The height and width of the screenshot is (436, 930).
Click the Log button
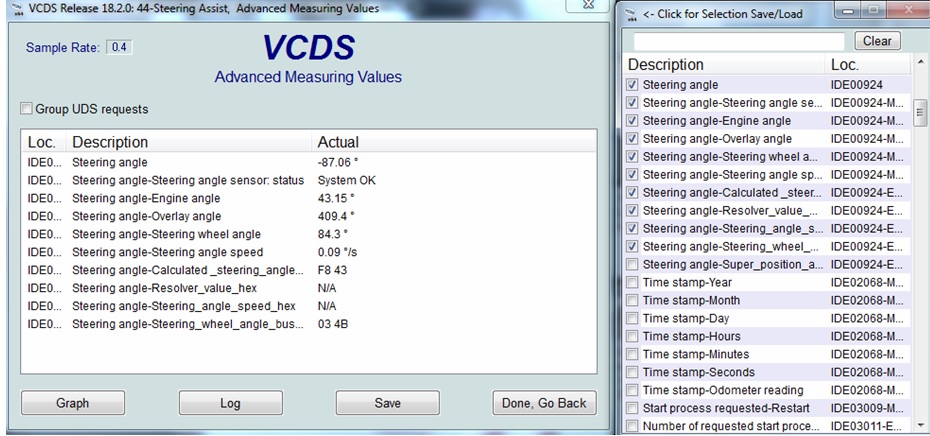(230, 403)
